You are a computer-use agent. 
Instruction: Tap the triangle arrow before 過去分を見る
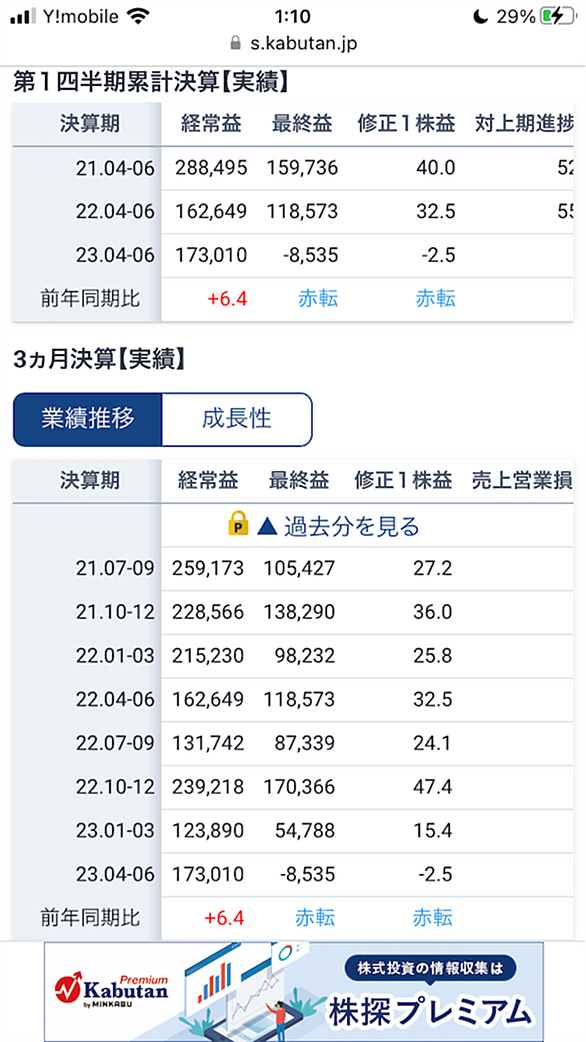[x=266, y=527]
